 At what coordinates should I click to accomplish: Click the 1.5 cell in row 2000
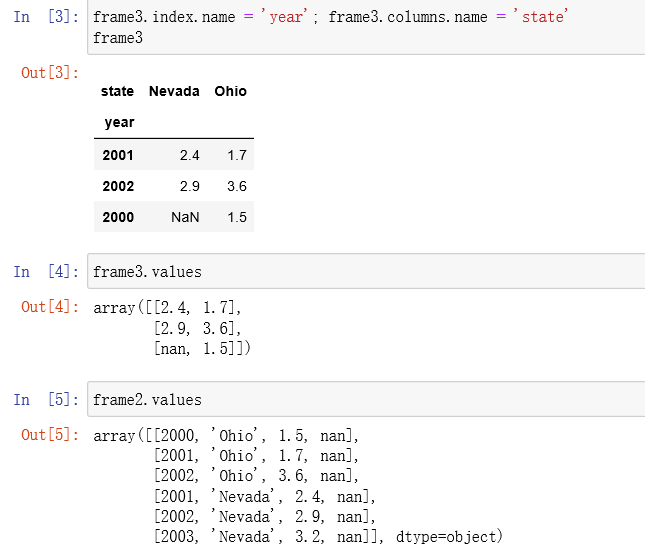pos(237,217)
